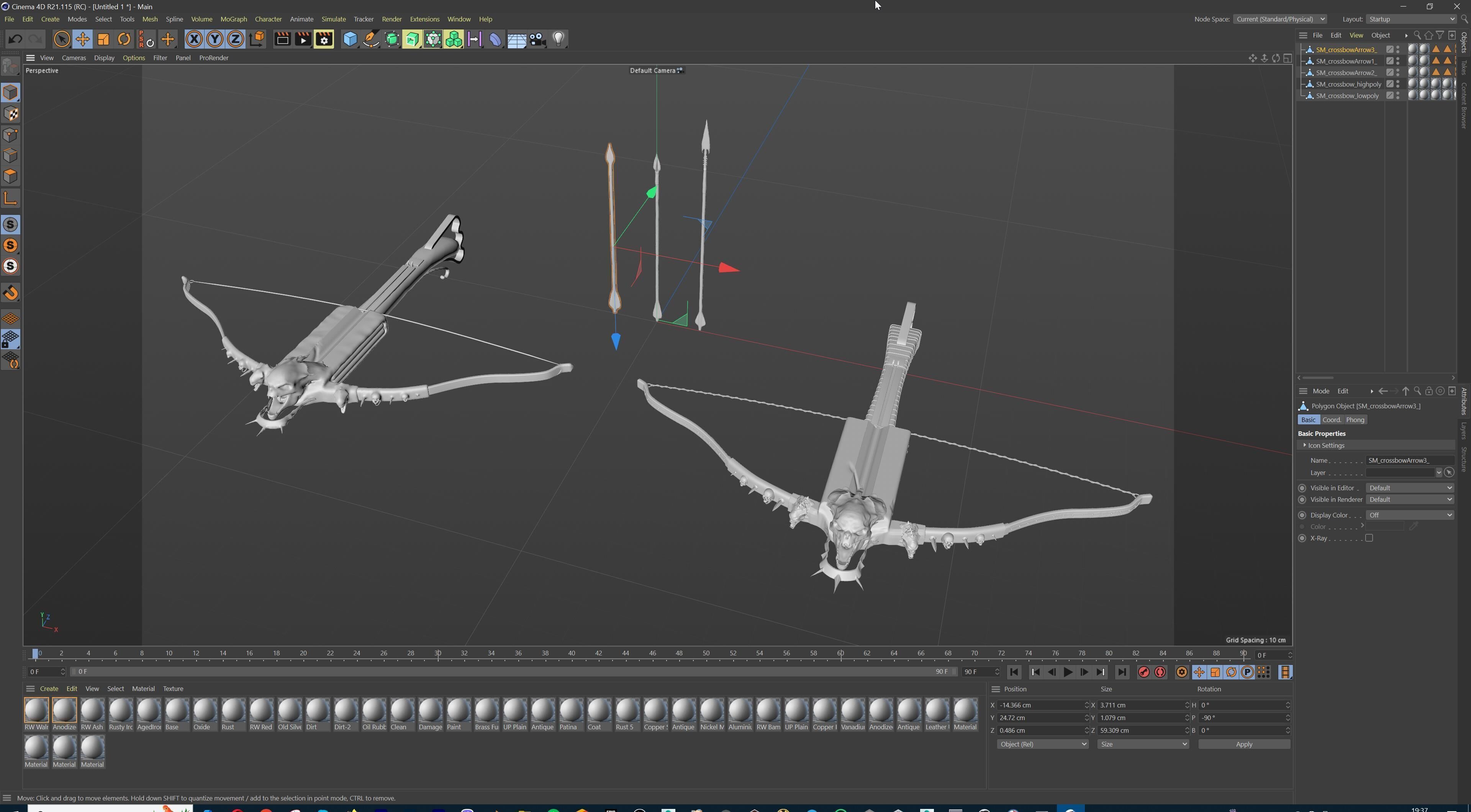This screenshot has width=1471, height=812.
Task: Open the Bend deformer icon
Action: 496,39
